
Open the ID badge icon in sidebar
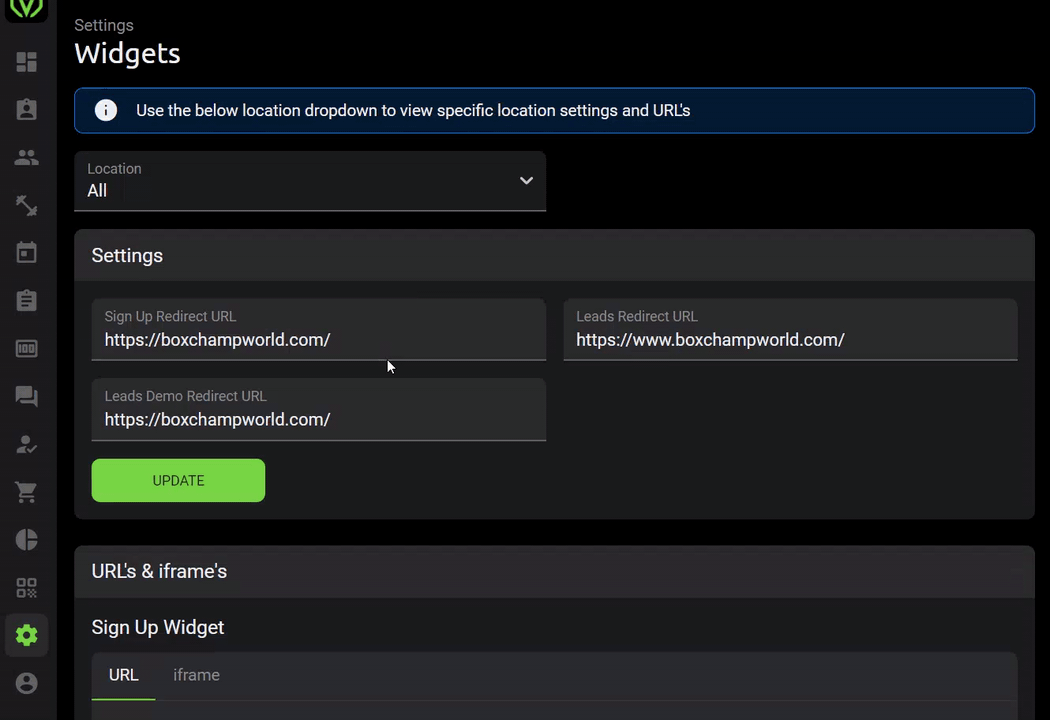(26, 109)
